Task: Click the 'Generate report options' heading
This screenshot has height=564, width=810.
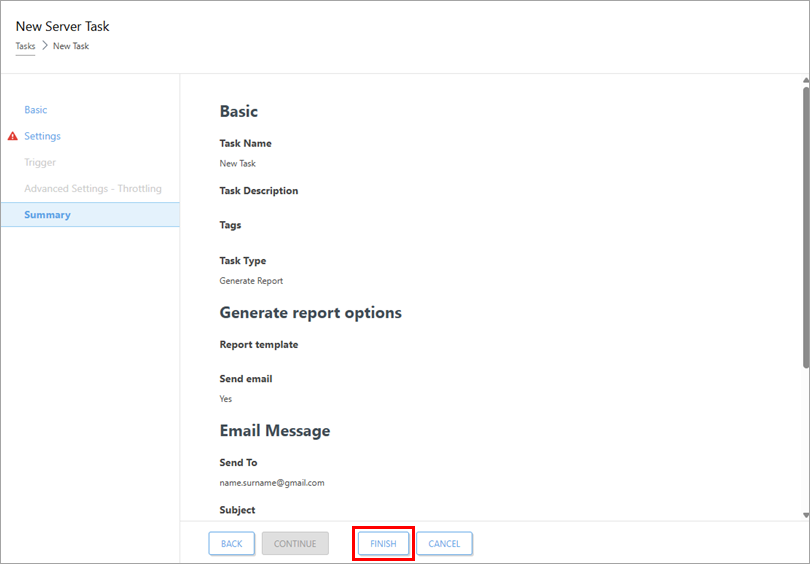Action: tap(310, 313)
